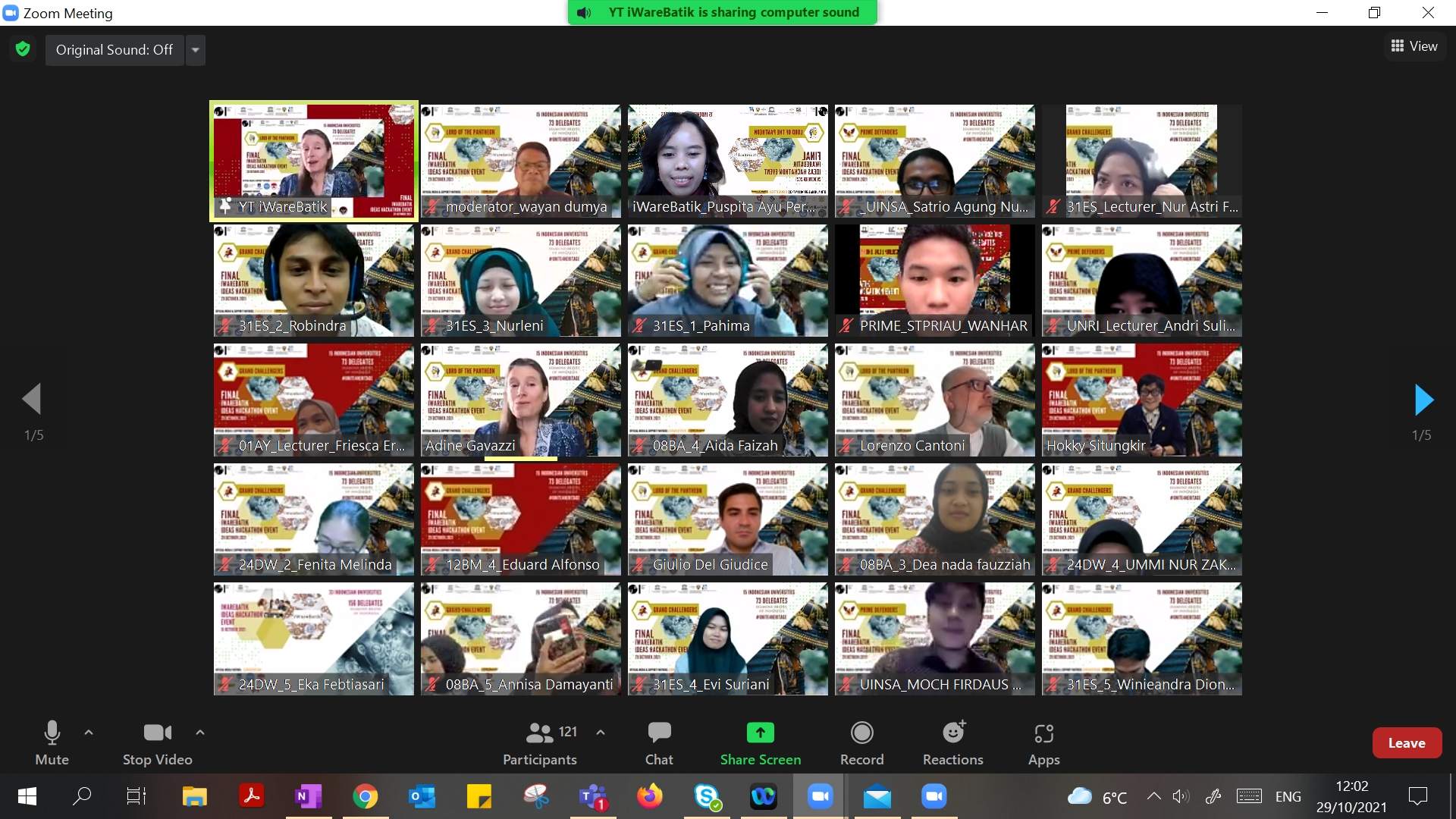Start recording with Record icon
1456x819 pixels.
[861, 733]
